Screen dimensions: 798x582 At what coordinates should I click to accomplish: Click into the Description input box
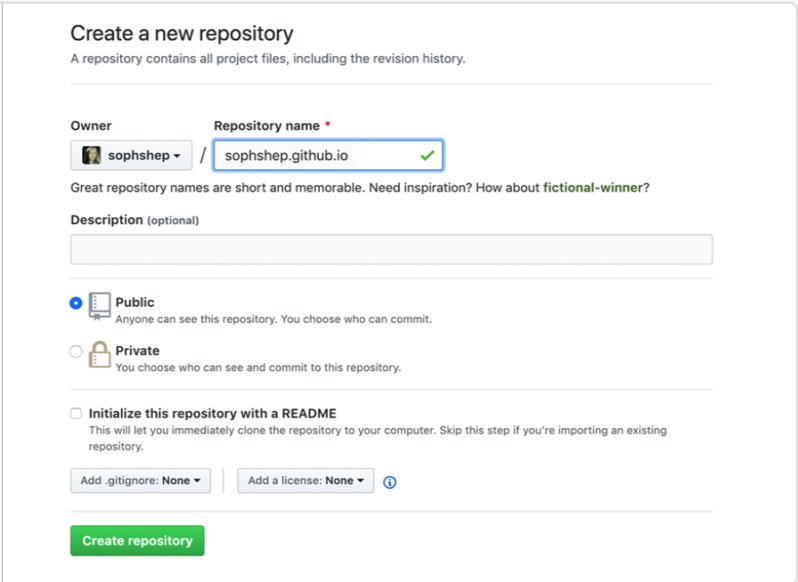(391, 249)
